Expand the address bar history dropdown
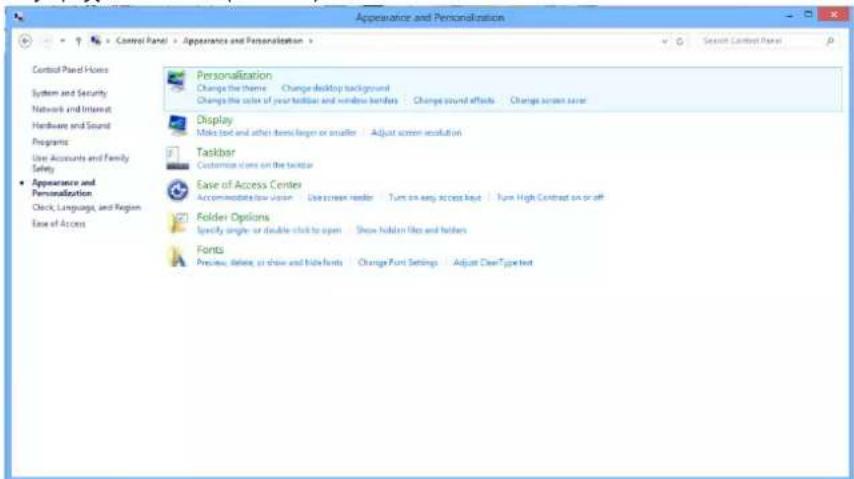 click(x=664, y=41)
